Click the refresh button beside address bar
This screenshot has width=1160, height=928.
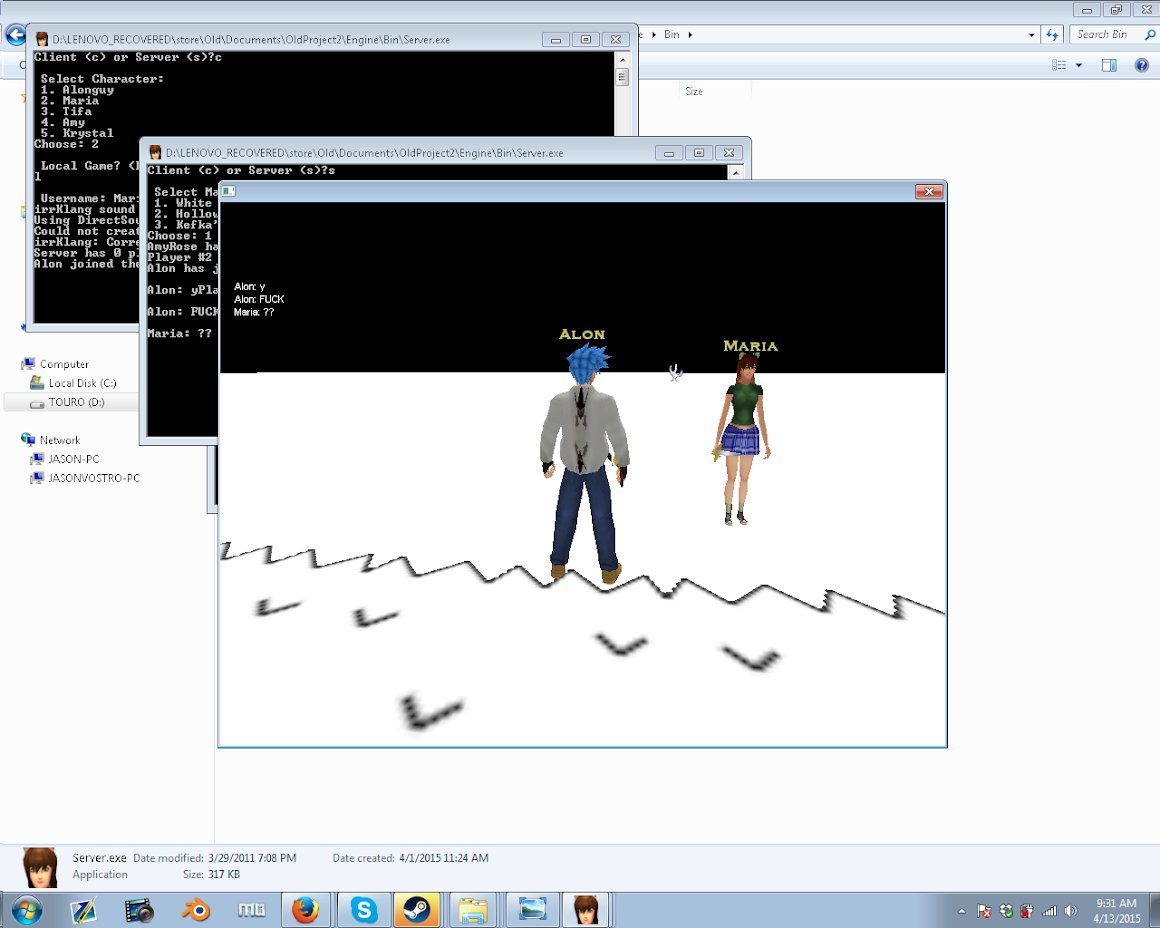click(x=1052, y=34)
